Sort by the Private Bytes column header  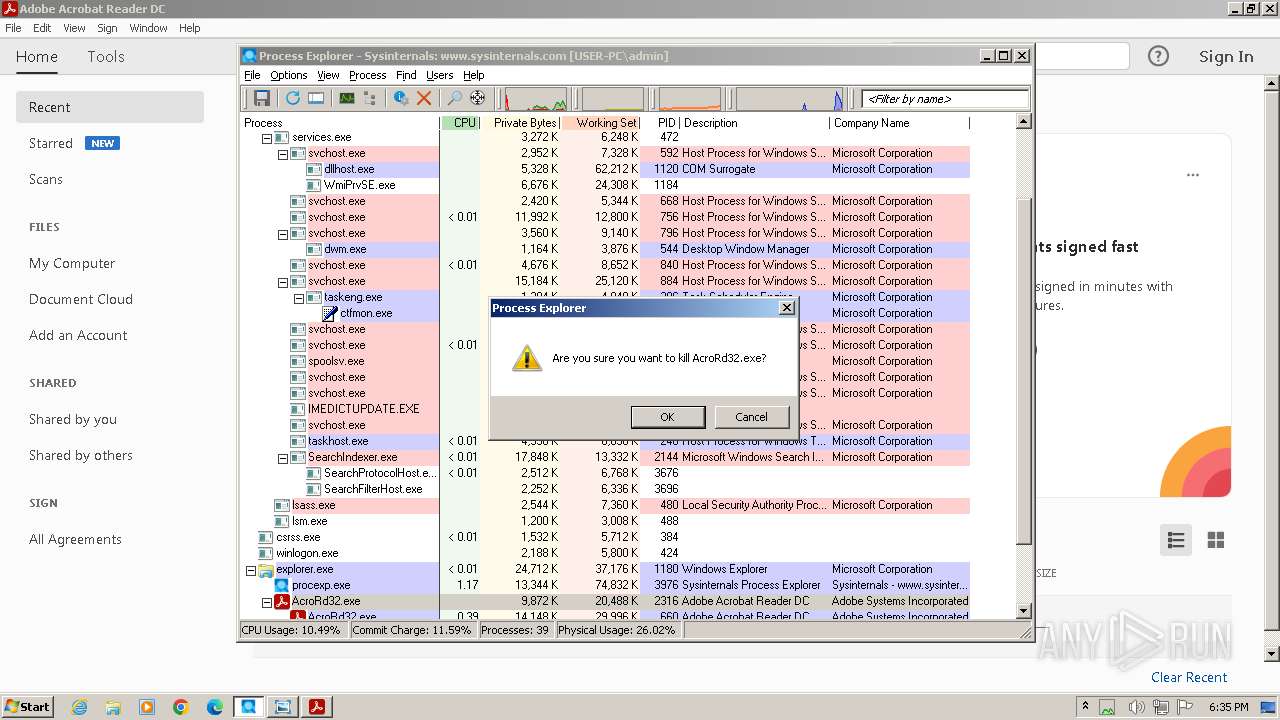[520, 123]
